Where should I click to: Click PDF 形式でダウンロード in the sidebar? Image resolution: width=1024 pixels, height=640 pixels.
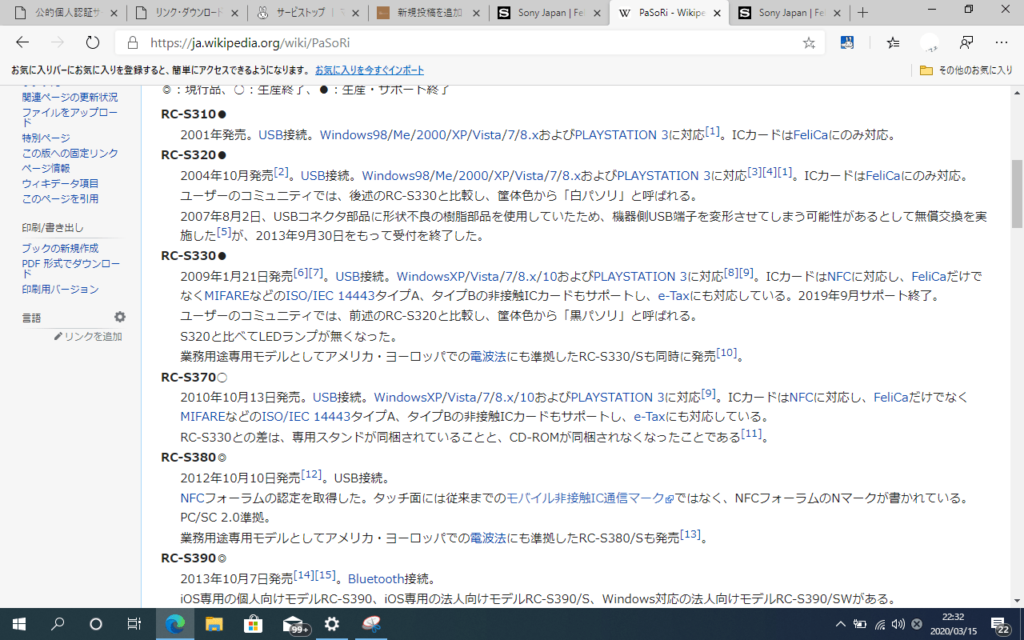[71, 268]
